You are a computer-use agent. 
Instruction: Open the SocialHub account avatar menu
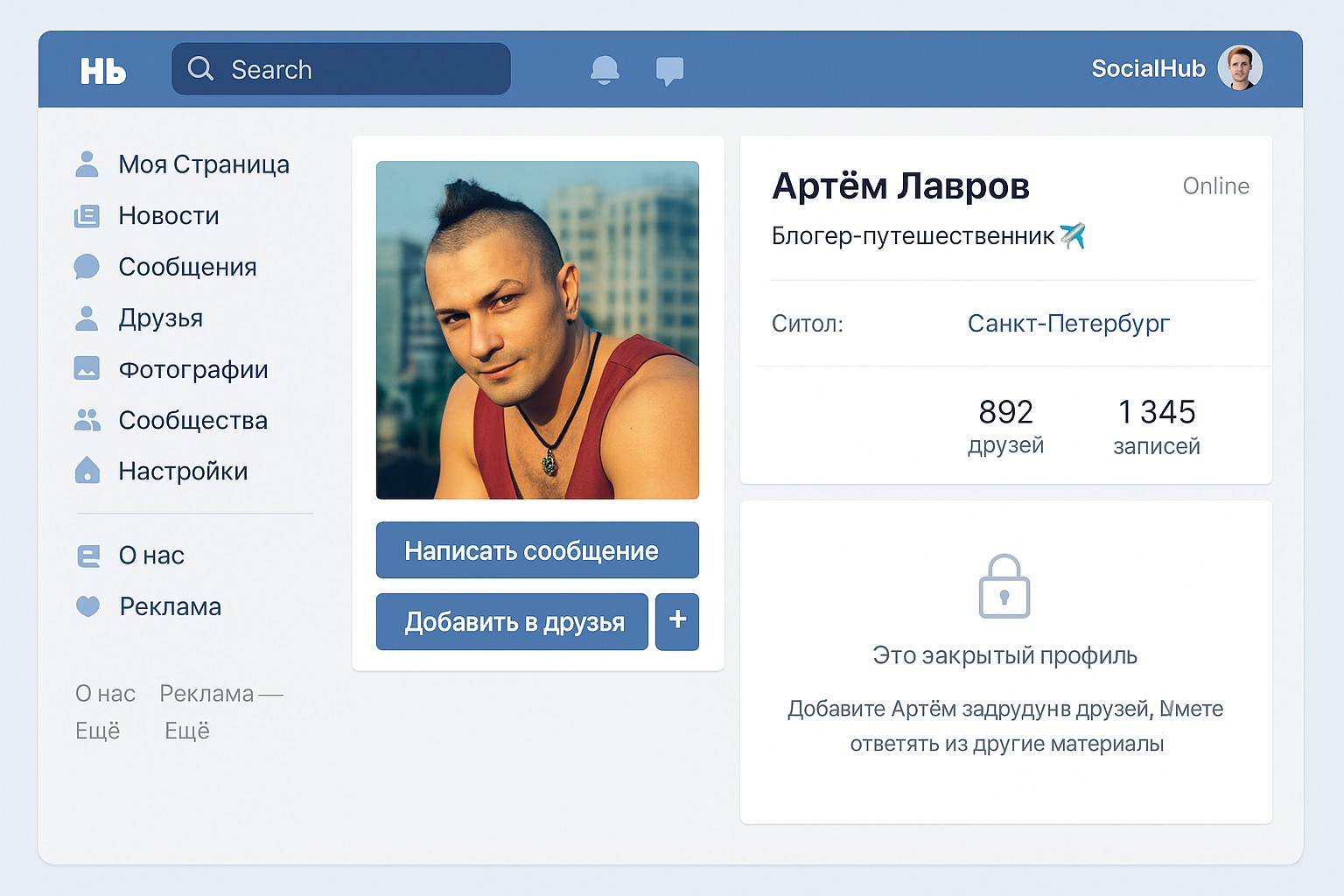[1239, 68]
